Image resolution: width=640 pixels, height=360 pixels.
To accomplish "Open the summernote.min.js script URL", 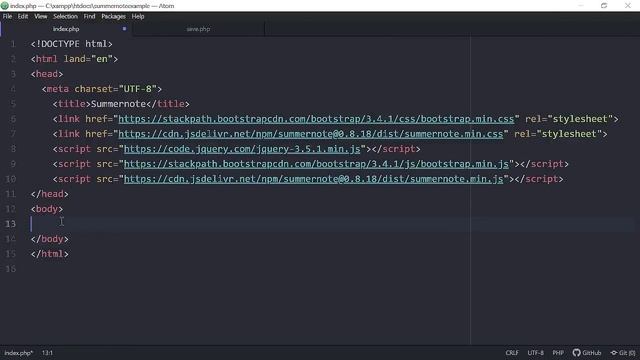I will (313, 179).
